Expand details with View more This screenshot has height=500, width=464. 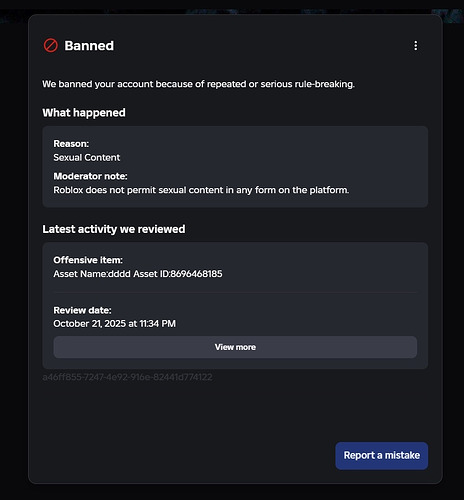coord(235,347)
